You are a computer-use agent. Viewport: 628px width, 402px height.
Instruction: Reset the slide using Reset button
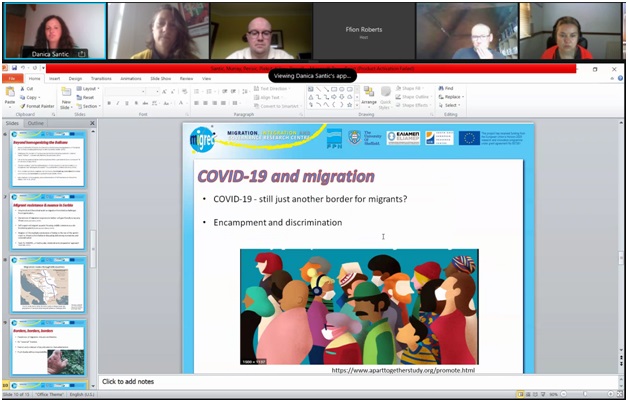[x=90, y=97]
